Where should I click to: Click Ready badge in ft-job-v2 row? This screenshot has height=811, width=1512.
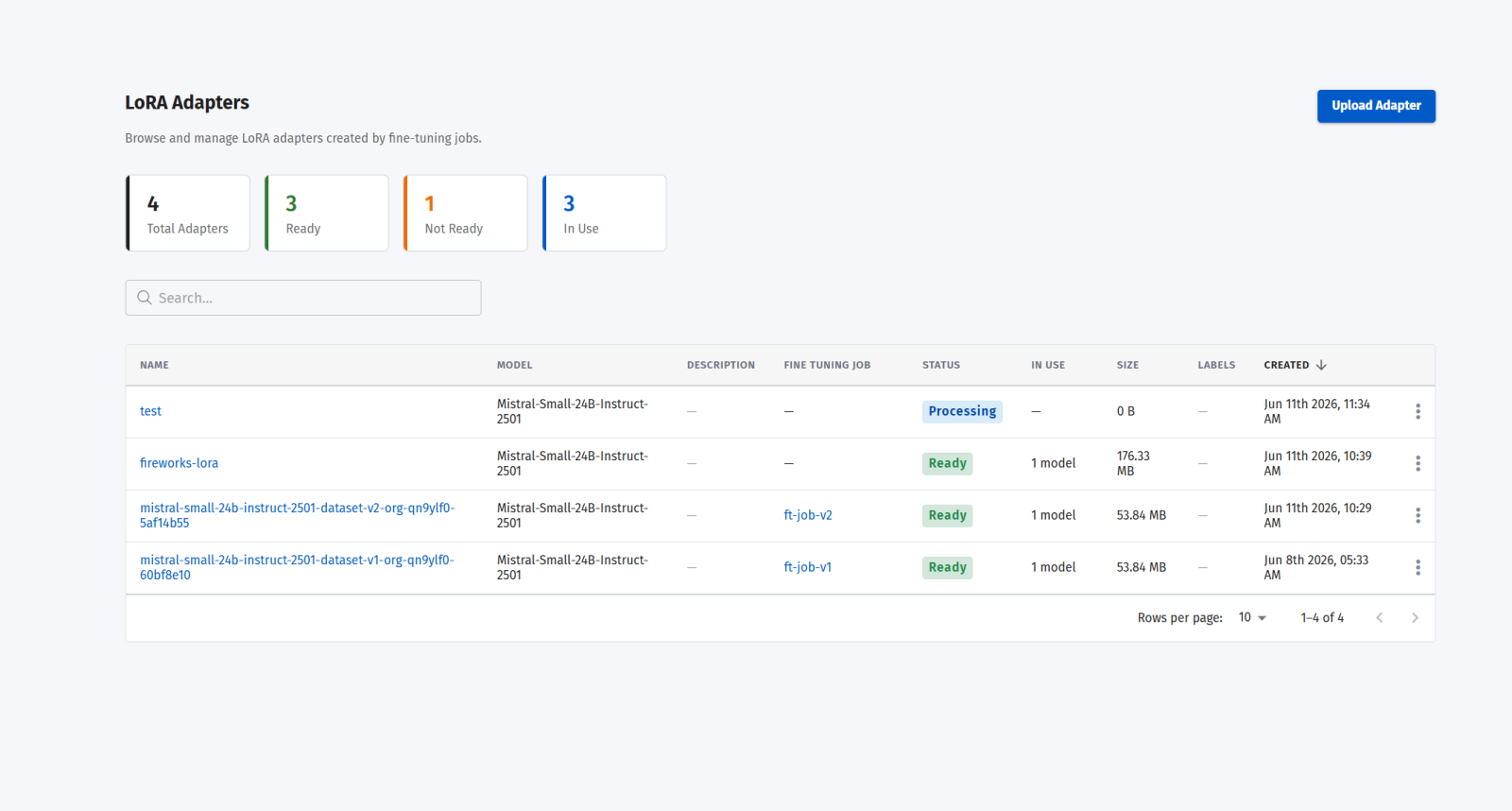pos(947,515)
